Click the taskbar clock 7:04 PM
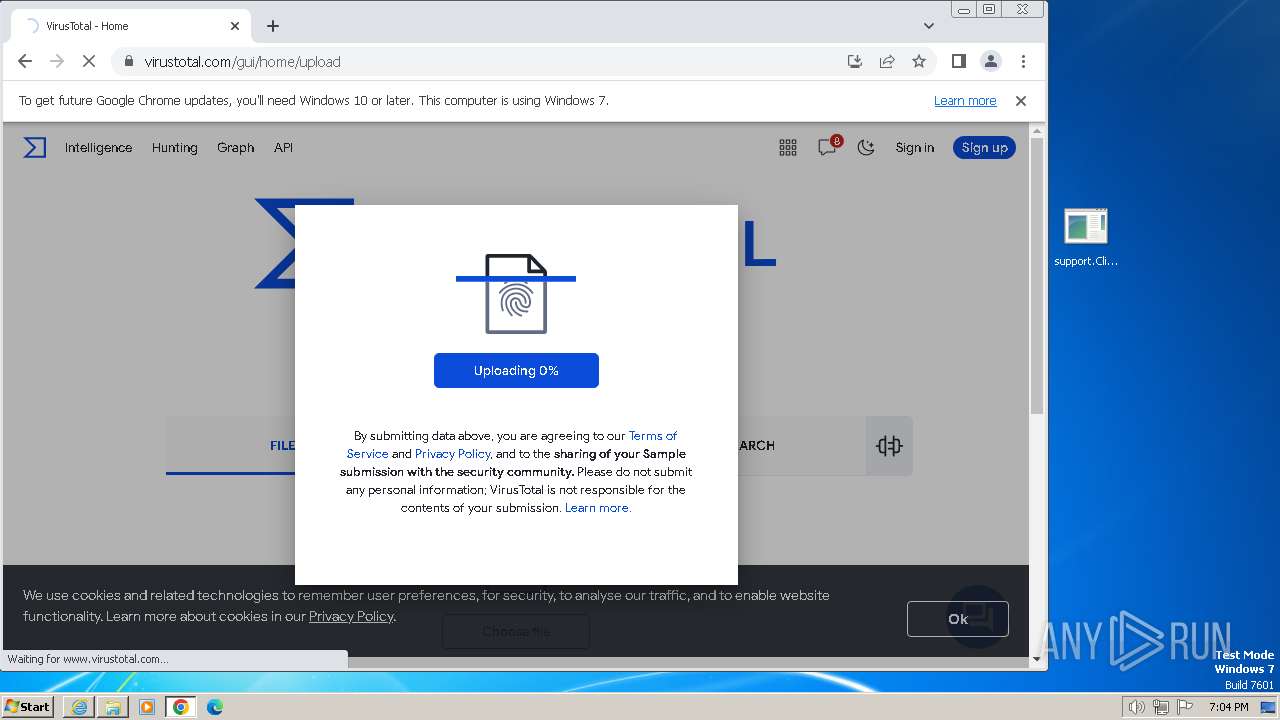 pos(1229,707)
